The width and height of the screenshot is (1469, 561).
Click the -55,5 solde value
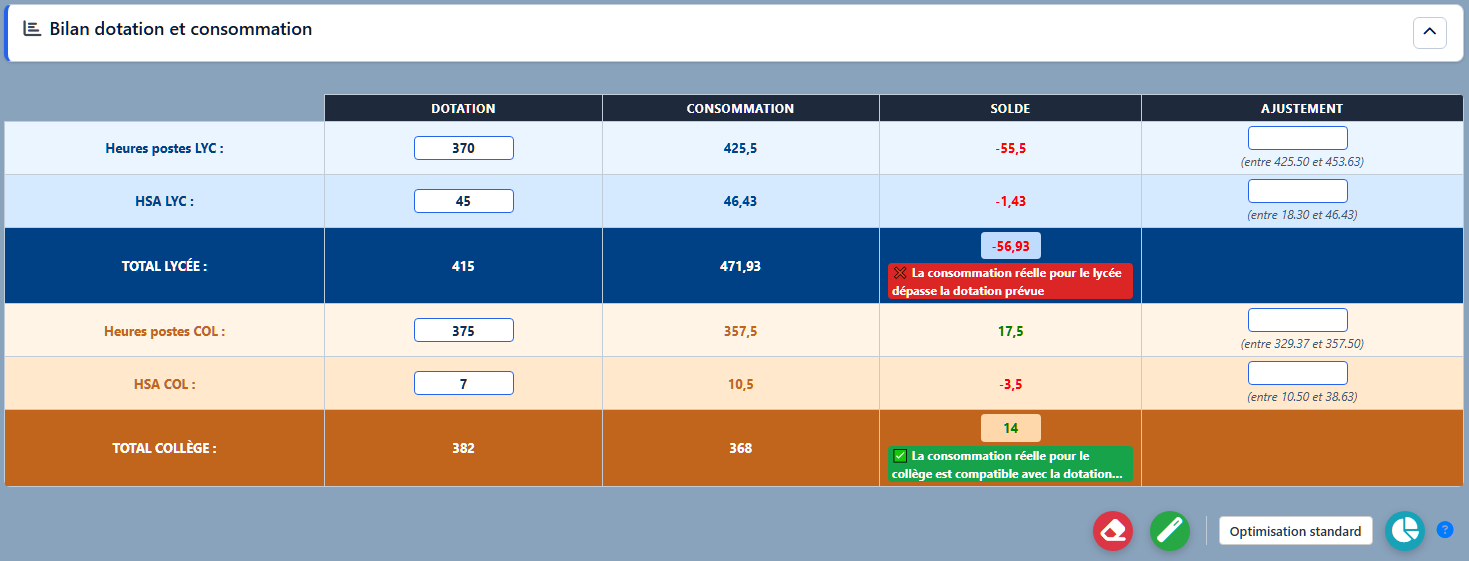1011,148
